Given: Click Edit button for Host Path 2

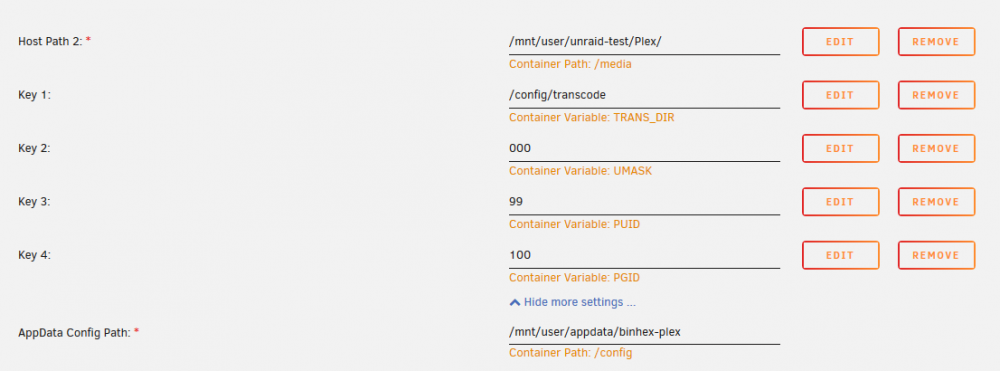Looking at the screenshot, I should [x=840, y=42].
